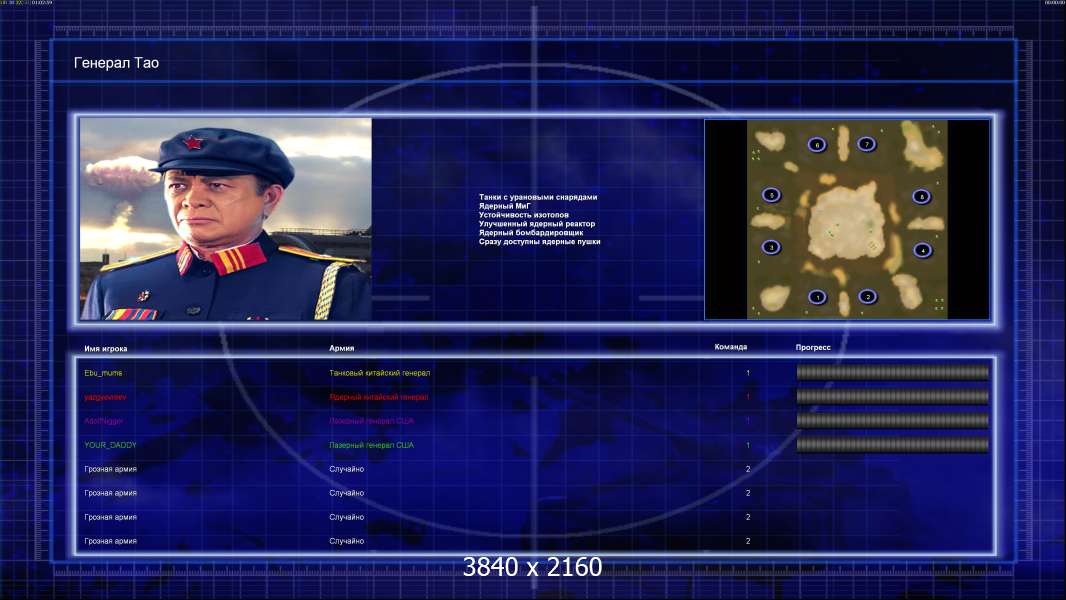Click team number in YOUR_DADDY row

tap(748, 445)
